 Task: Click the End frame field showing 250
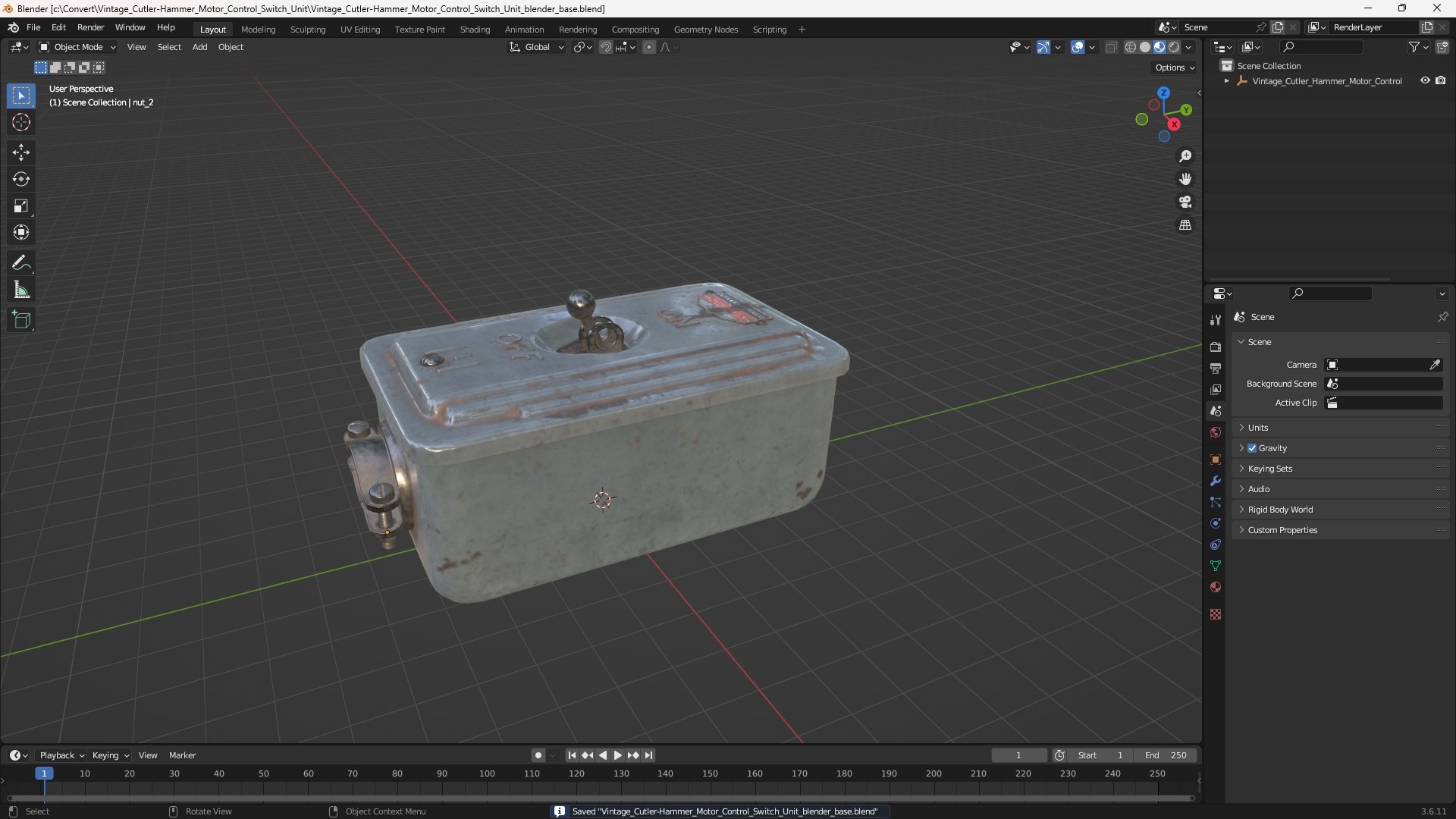1166,755
